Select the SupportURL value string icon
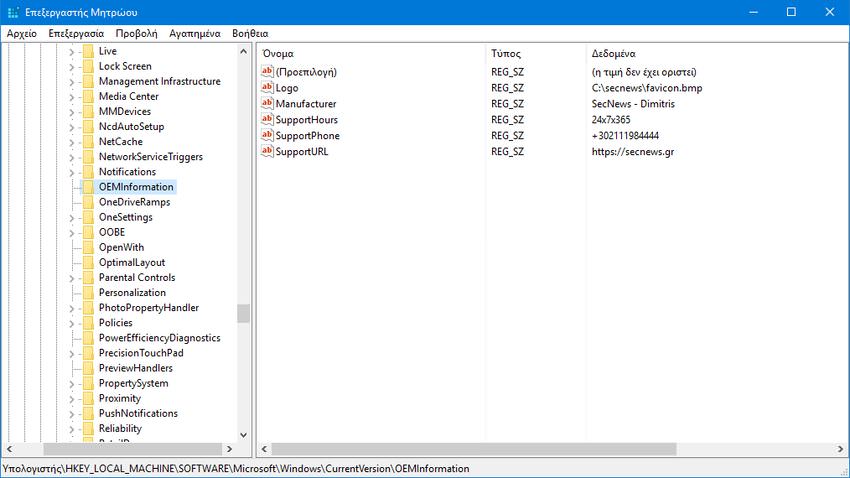The image size is (850, 478). (x=267, y=151)
